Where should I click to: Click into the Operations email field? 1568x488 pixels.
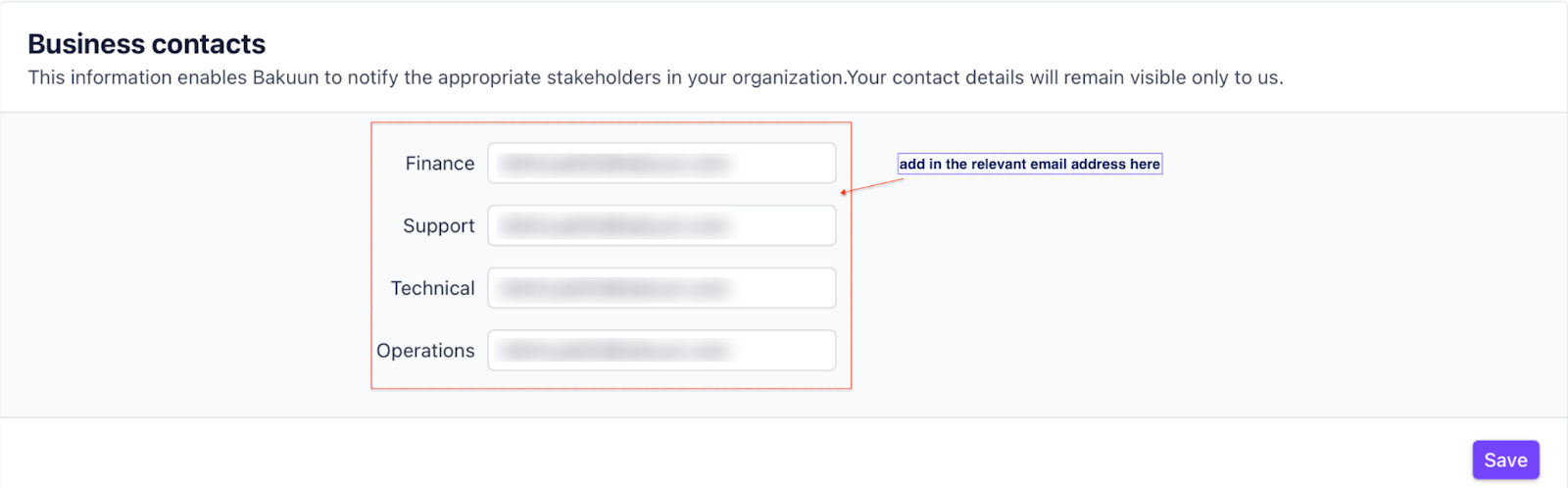click(661, 351)
